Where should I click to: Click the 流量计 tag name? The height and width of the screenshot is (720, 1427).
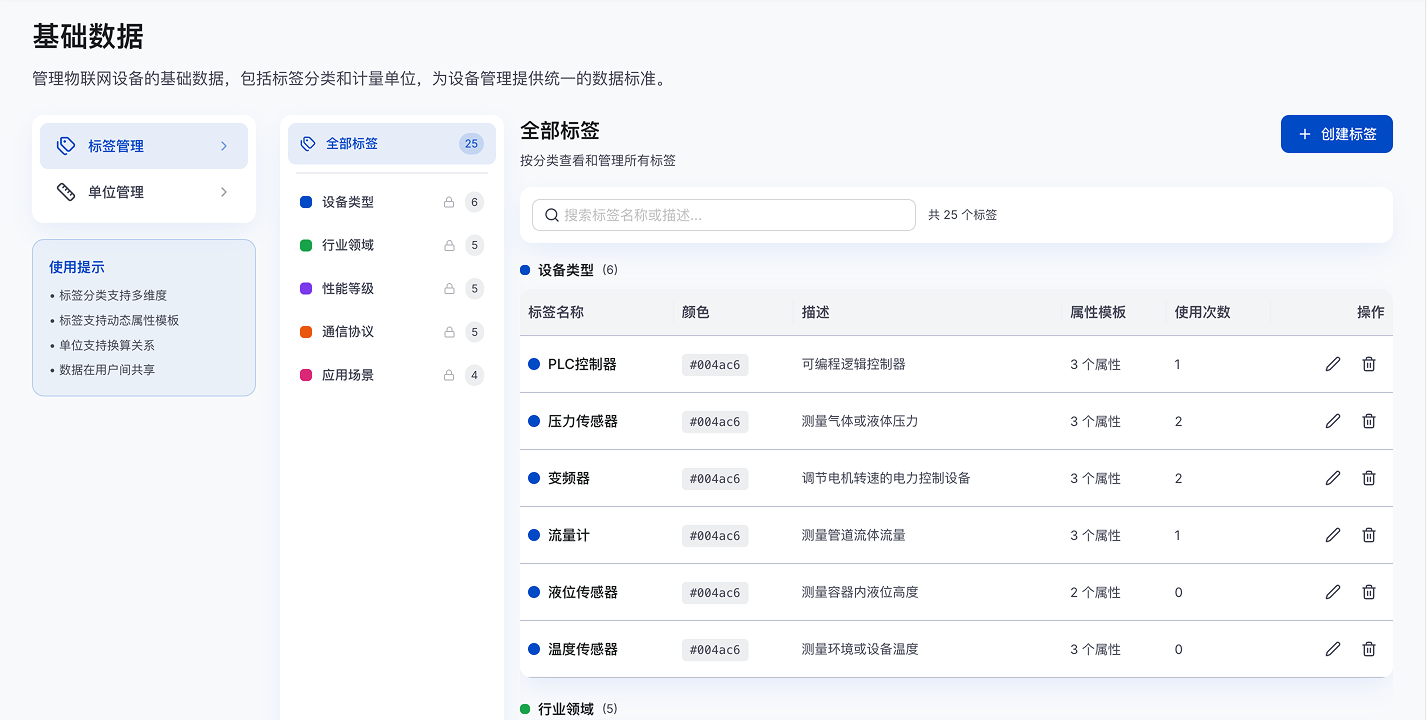(x=569, y=535)
